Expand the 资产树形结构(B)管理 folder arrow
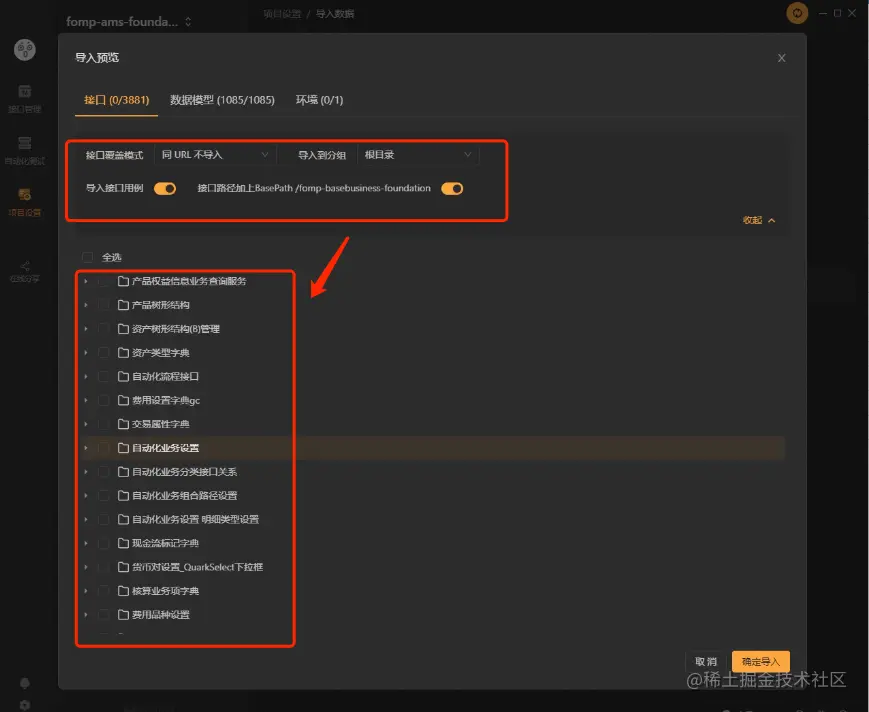The width and height of the screenshot is (869, 712). click(86, 329)
